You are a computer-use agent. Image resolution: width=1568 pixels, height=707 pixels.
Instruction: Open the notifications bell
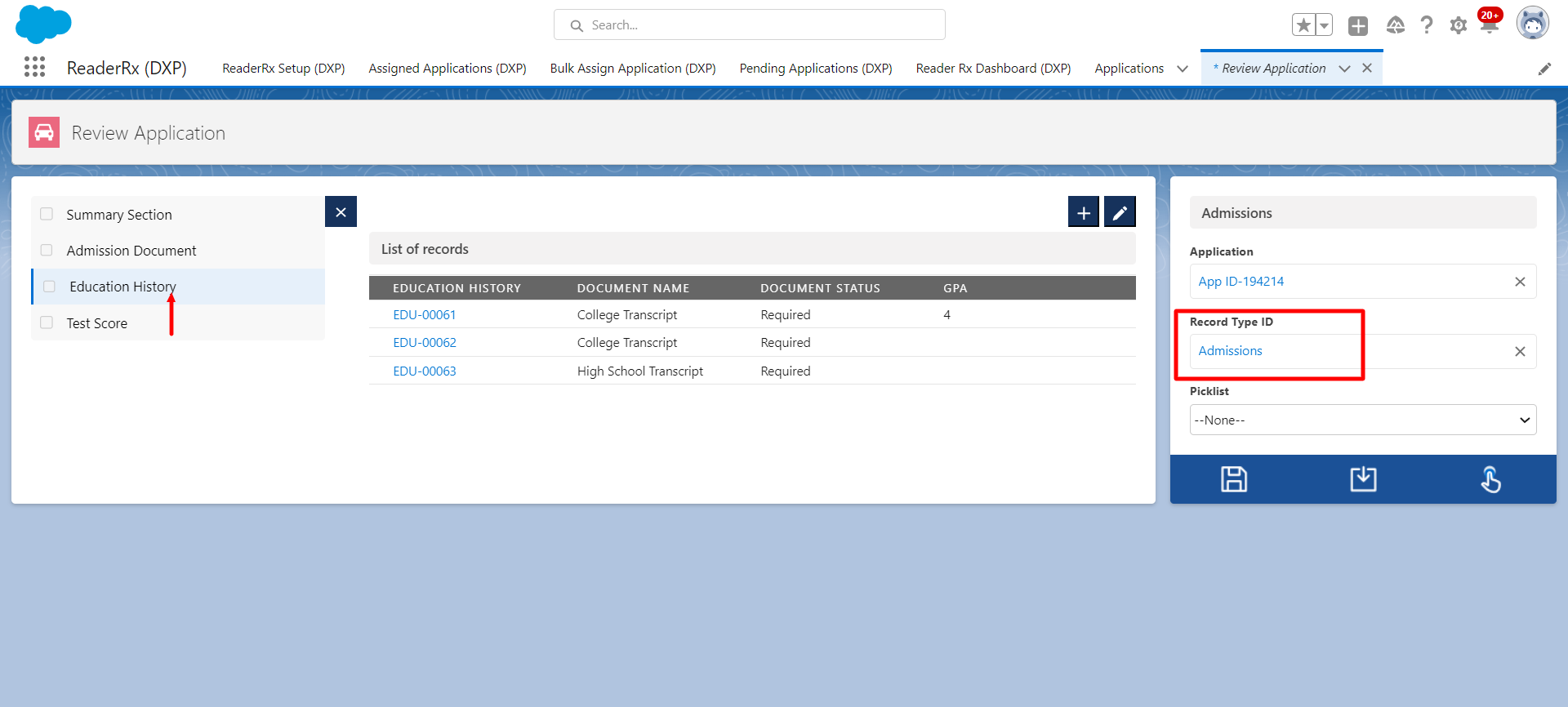(1489, 25)
